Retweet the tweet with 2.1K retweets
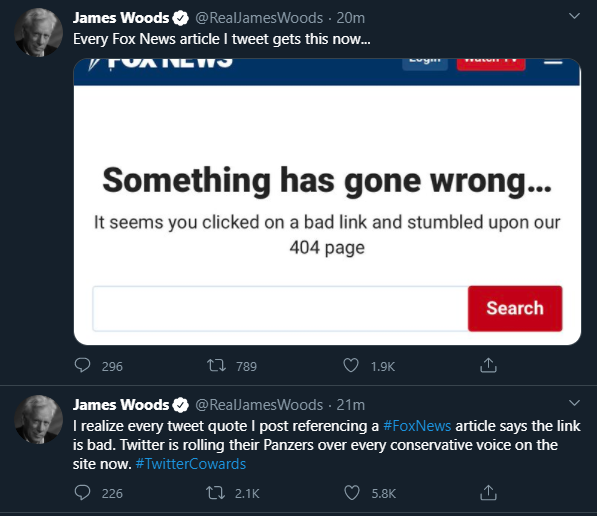 [215, 493]
